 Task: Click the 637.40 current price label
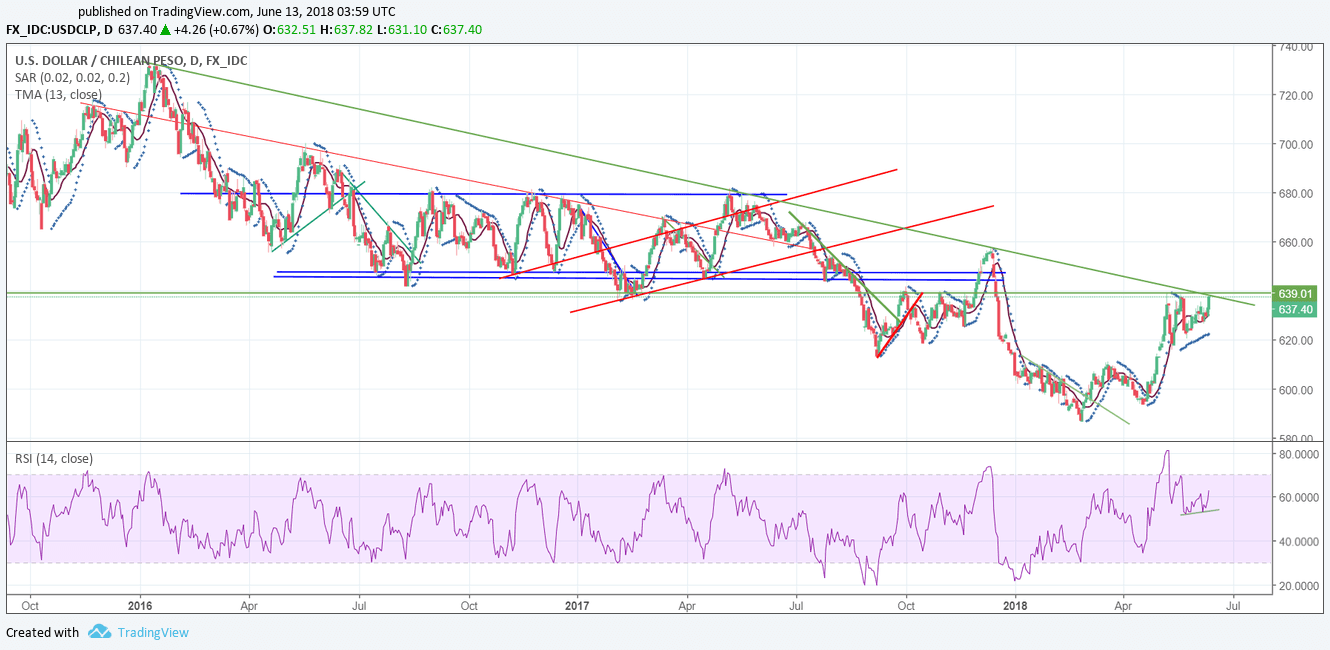(1294, 311)
